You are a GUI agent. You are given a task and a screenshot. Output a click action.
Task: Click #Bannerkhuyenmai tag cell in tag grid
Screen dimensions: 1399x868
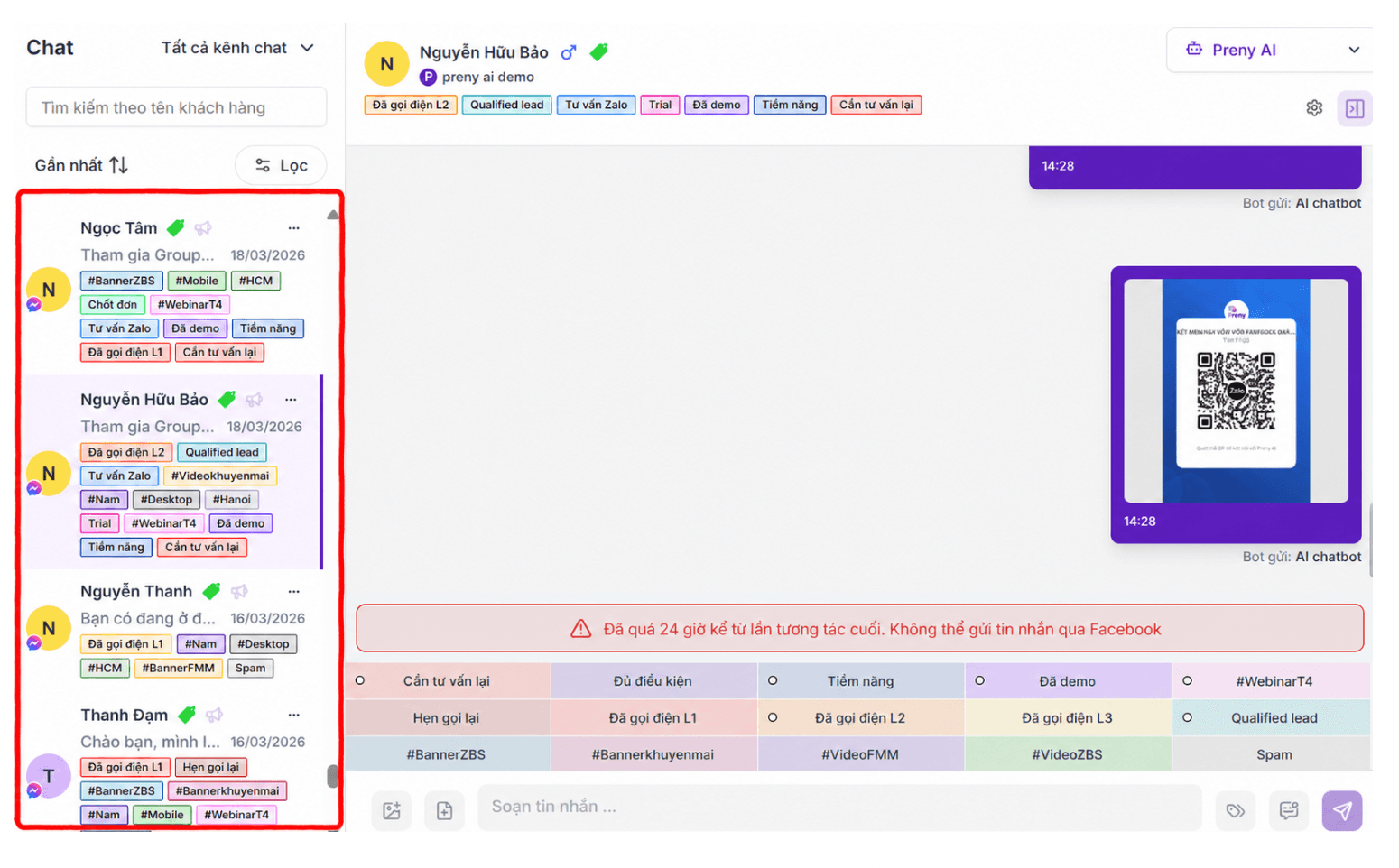tap(653, 754)
